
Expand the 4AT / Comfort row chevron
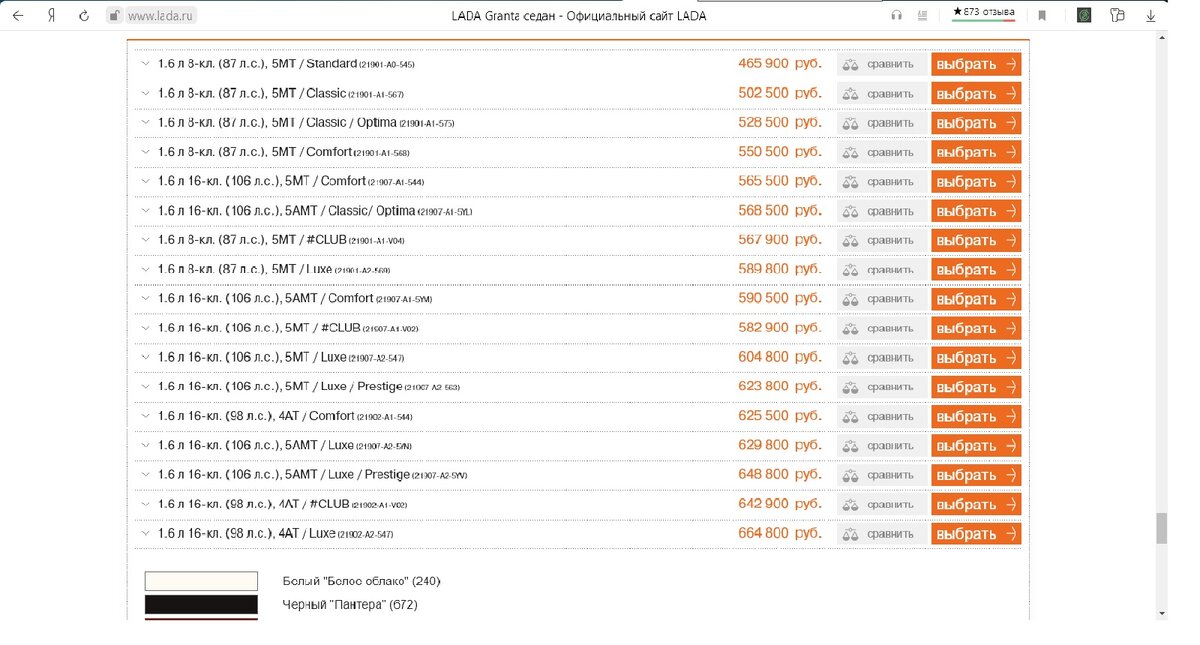click(145, 416)
